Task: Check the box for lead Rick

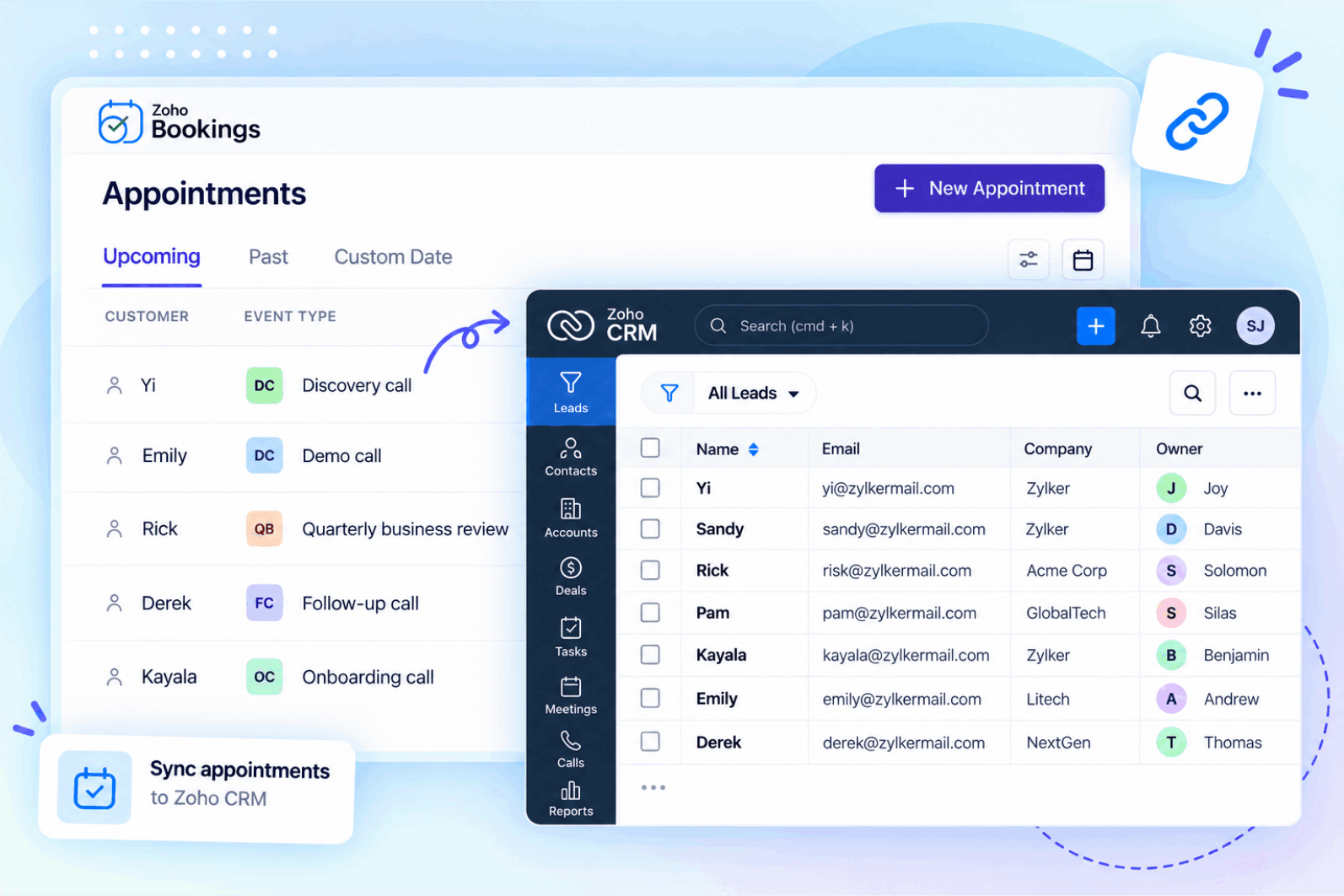Action: (x=650, y=570)
